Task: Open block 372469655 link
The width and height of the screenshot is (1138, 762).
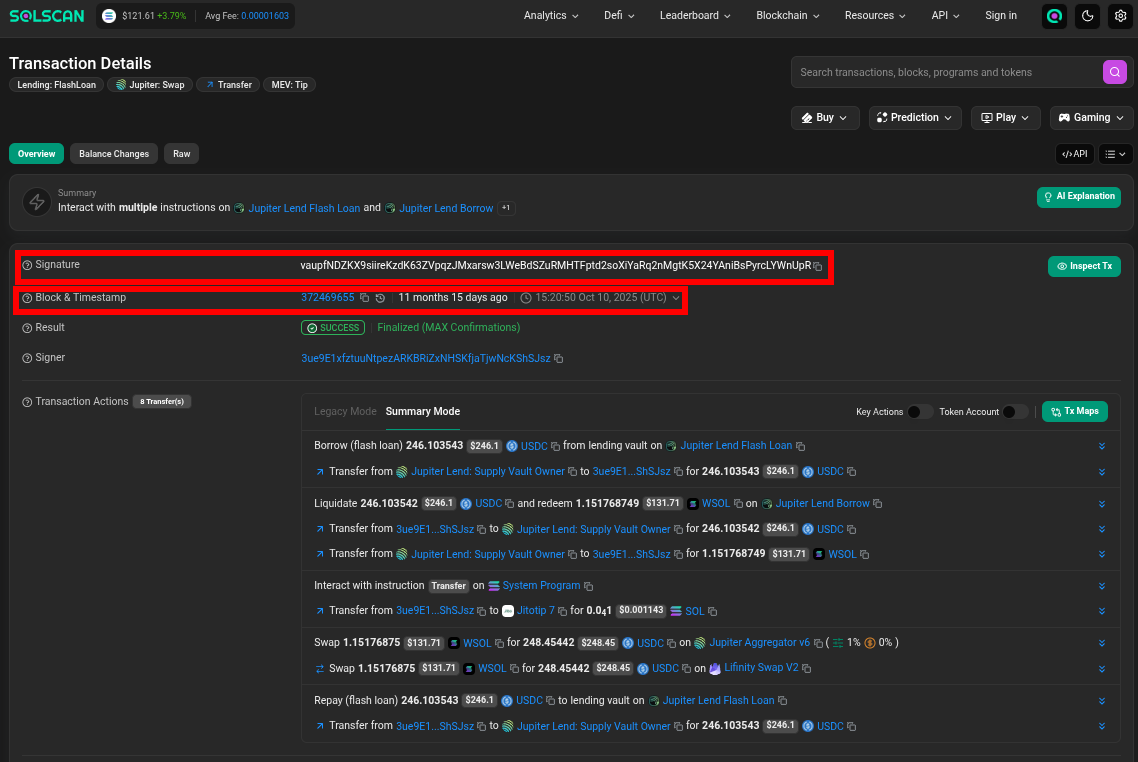Action: [327, 298]
